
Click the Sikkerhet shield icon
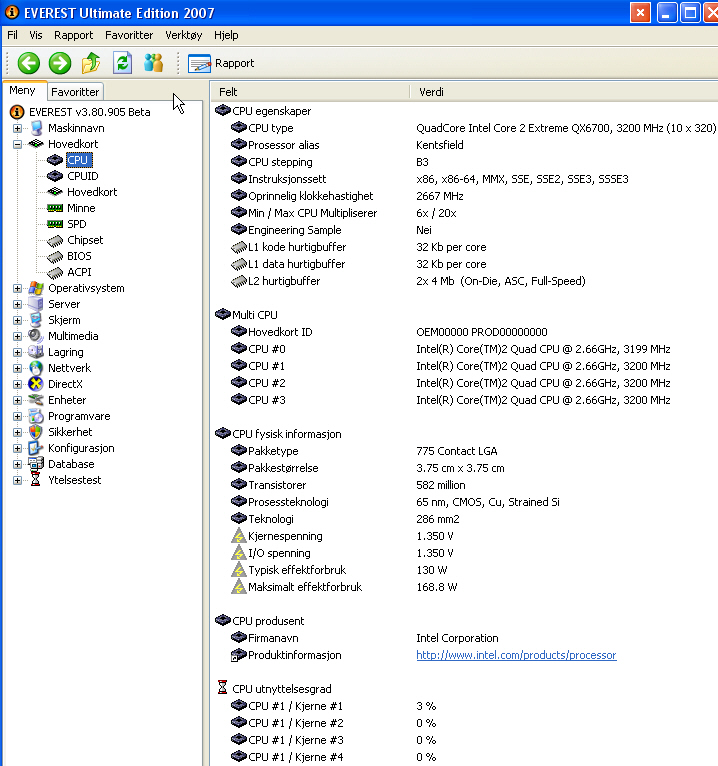(x=36, y=432)
